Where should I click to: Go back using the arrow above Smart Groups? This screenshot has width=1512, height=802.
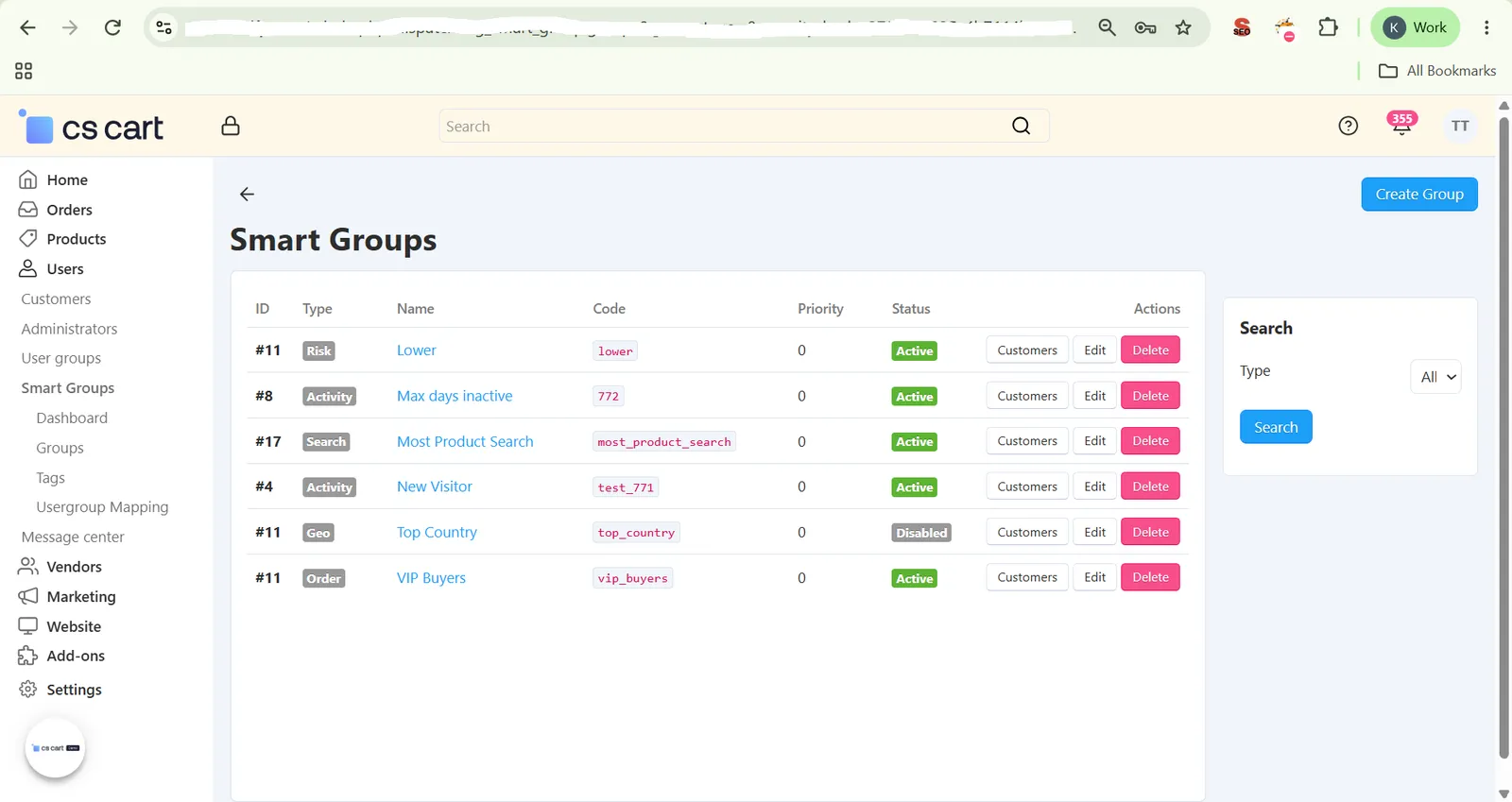coord(247,194)
